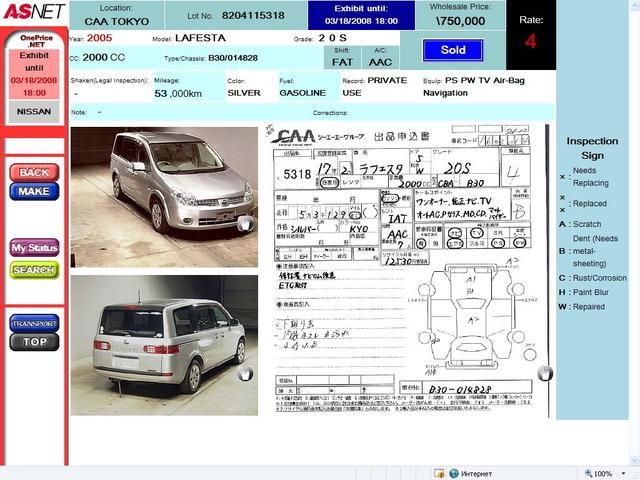Click the security status bar icon
This screenshot has width=640, height=480.
point(439,473)
